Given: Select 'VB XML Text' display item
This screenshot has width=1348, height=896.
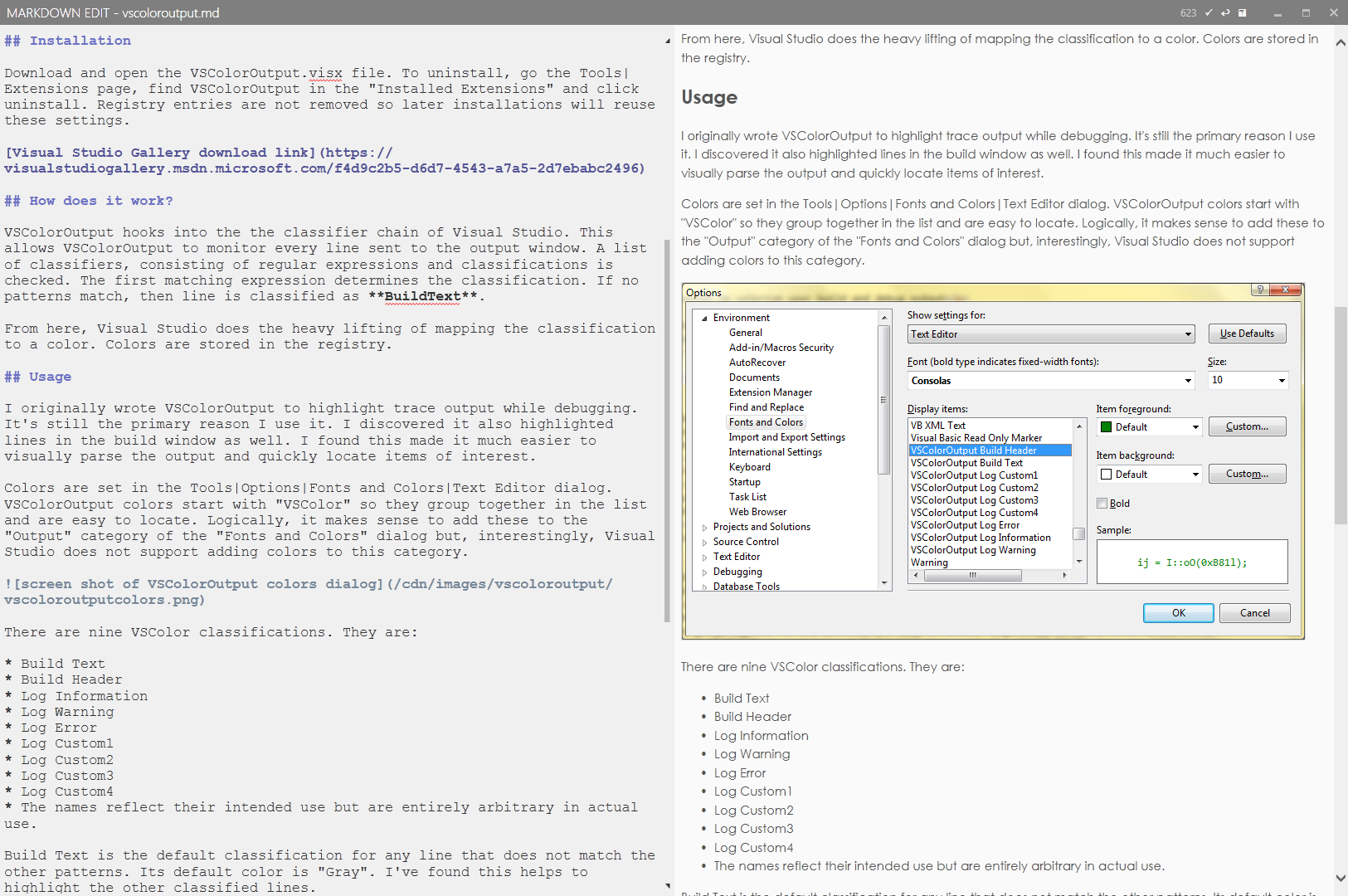Looking at the screenshot, I should tap(938, 426).
